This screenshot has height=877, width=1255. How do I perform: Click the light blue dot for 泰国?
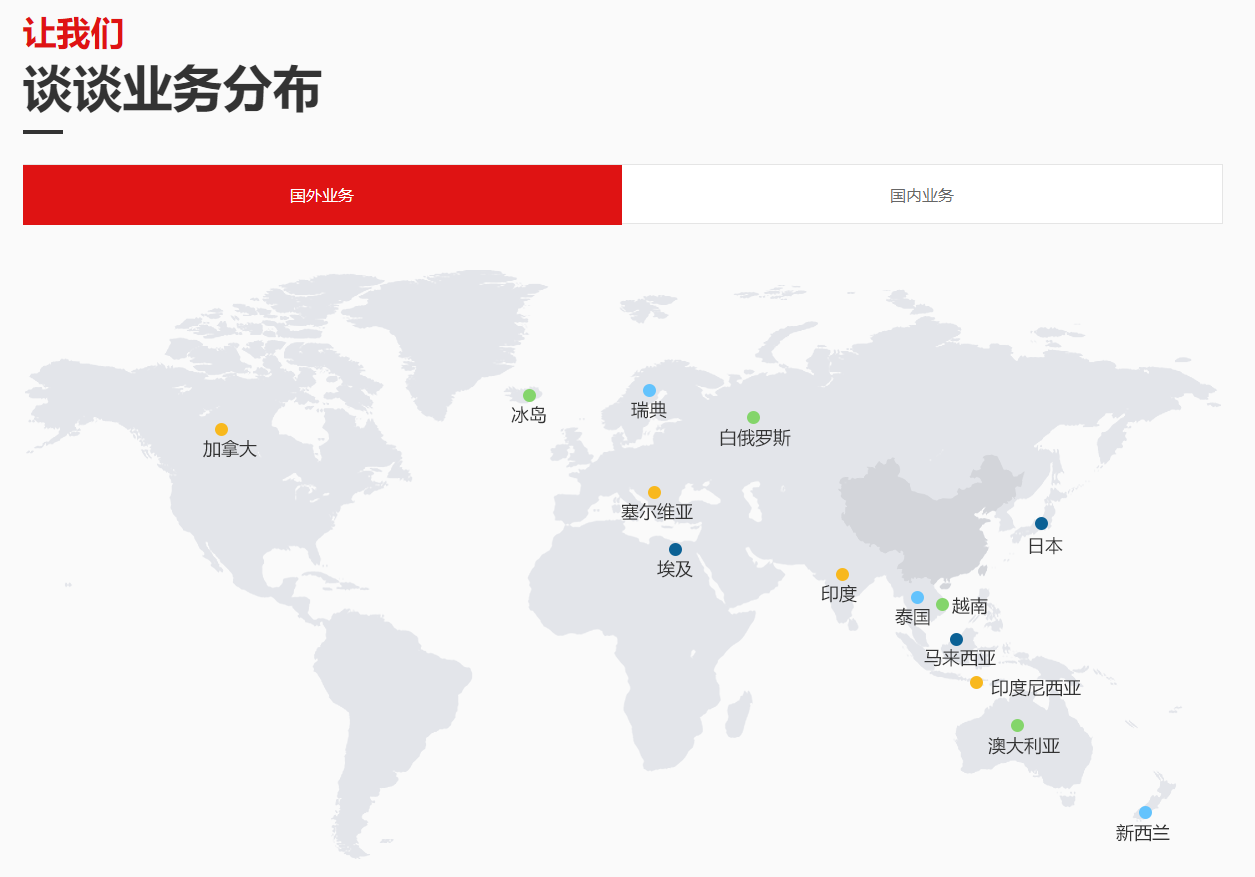pyautogui.click(x=917, y=597)
